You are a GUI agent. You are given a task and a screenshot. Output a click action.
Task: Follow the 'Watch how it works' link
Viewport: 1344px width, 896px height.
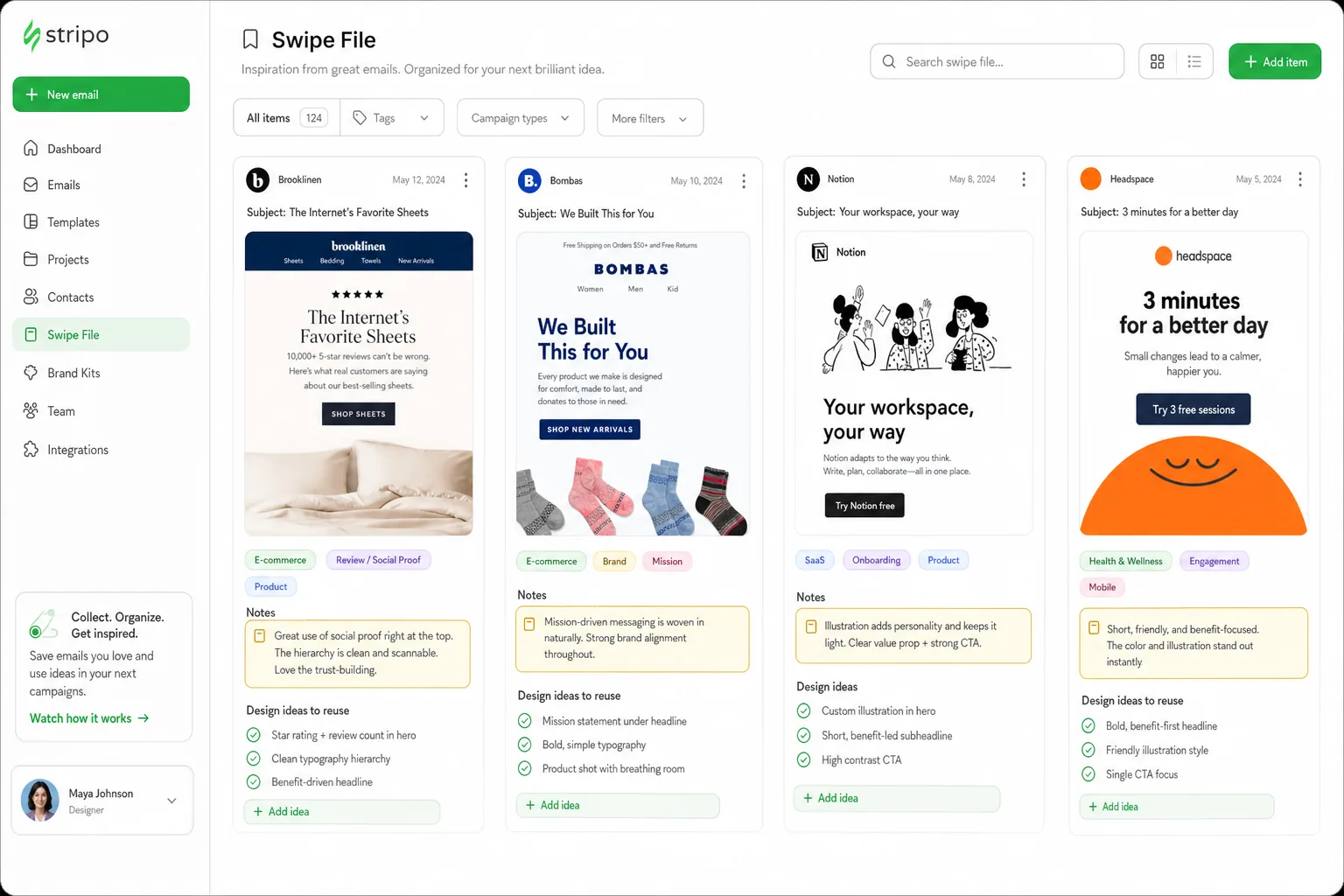[x=89, y=718]
